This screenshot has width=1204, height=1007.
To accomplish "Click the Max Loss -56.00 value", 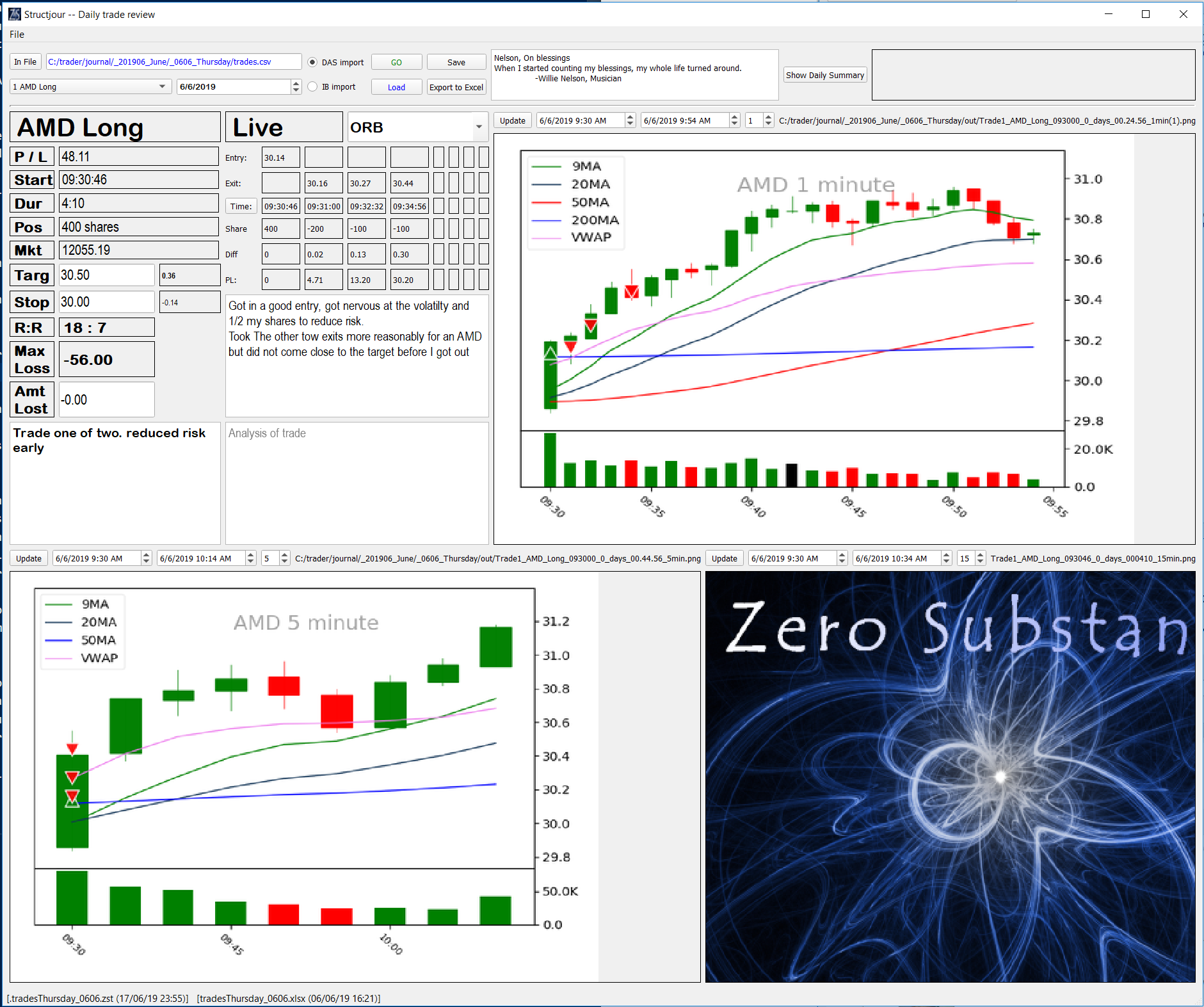I will tap(106, 359).
